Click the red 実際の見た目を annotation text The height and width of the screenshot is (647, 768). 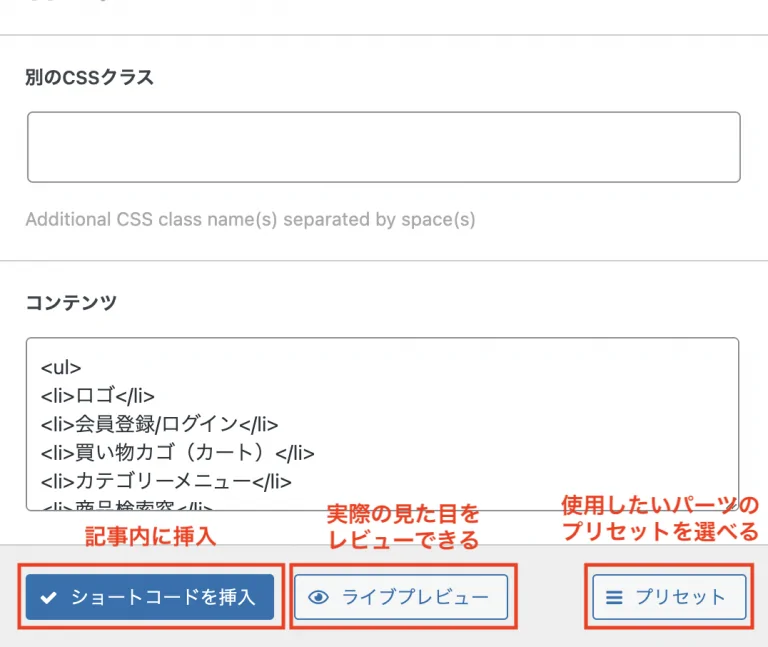(403, 514)
